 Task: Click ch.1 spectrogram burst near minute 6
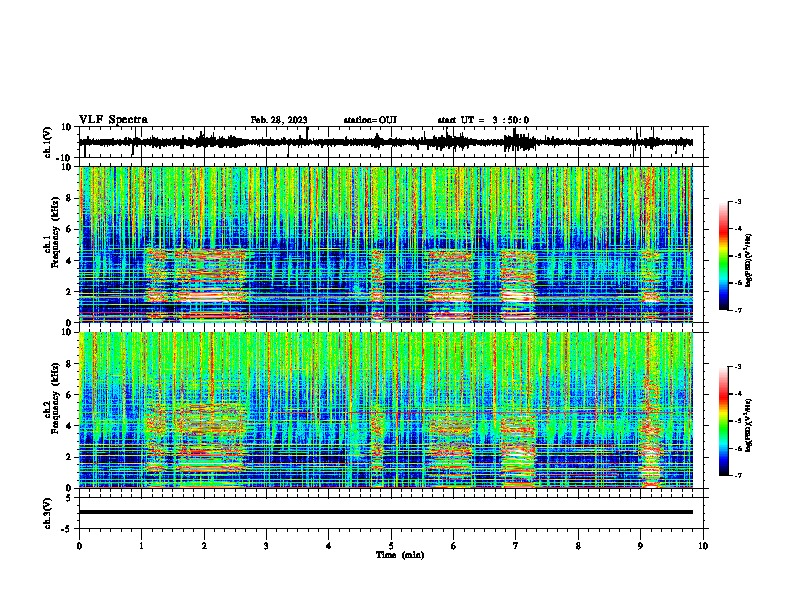tap(450, 285)
